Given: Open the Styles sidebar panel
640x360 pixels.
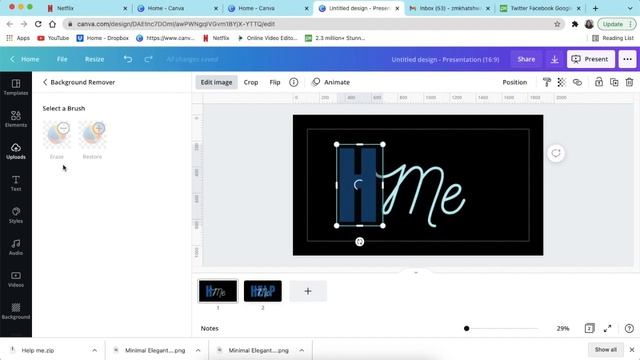Looking at the screenshot, I should point(16,215).
